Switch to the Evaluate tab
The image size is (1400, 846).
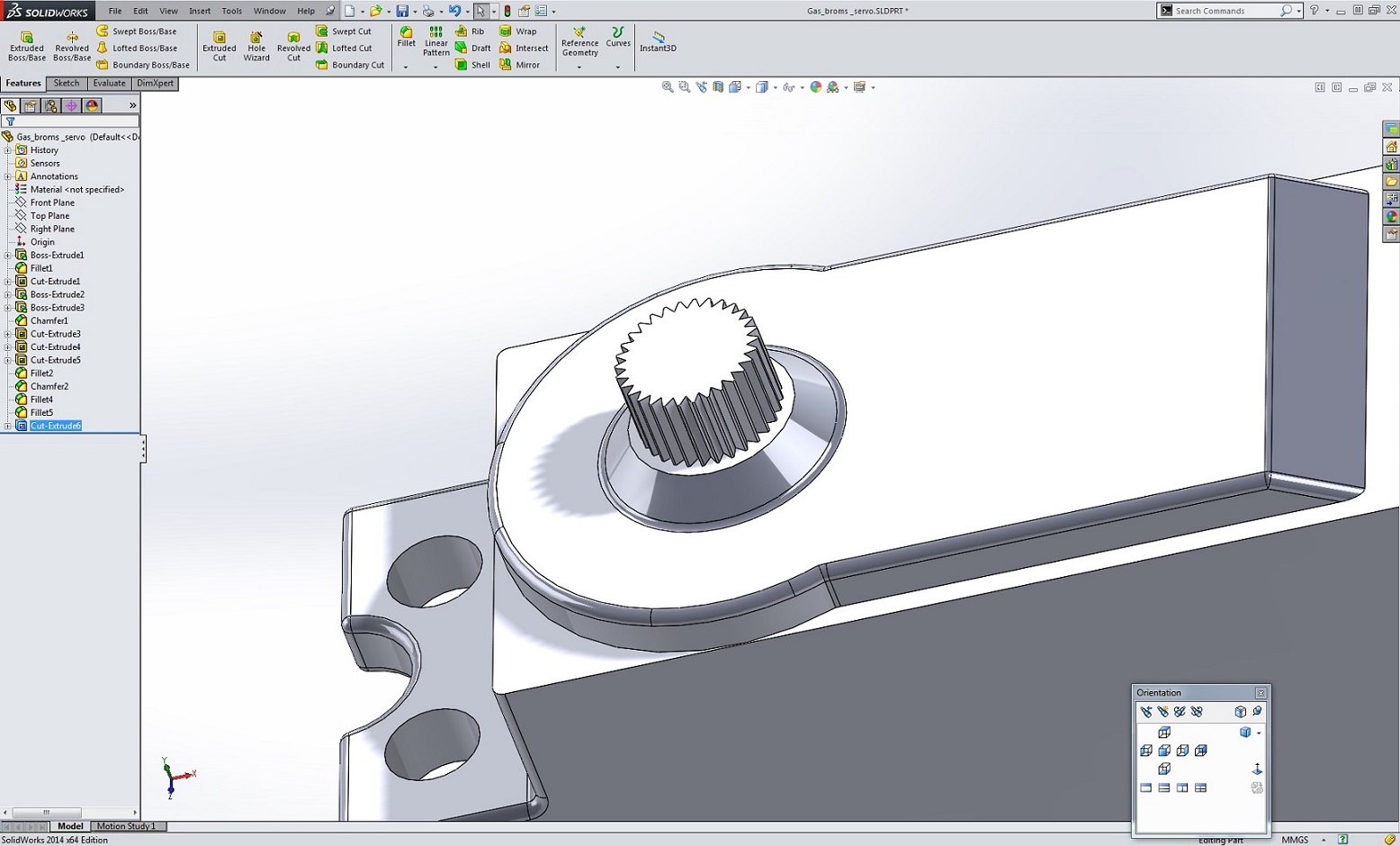(110, 83)
